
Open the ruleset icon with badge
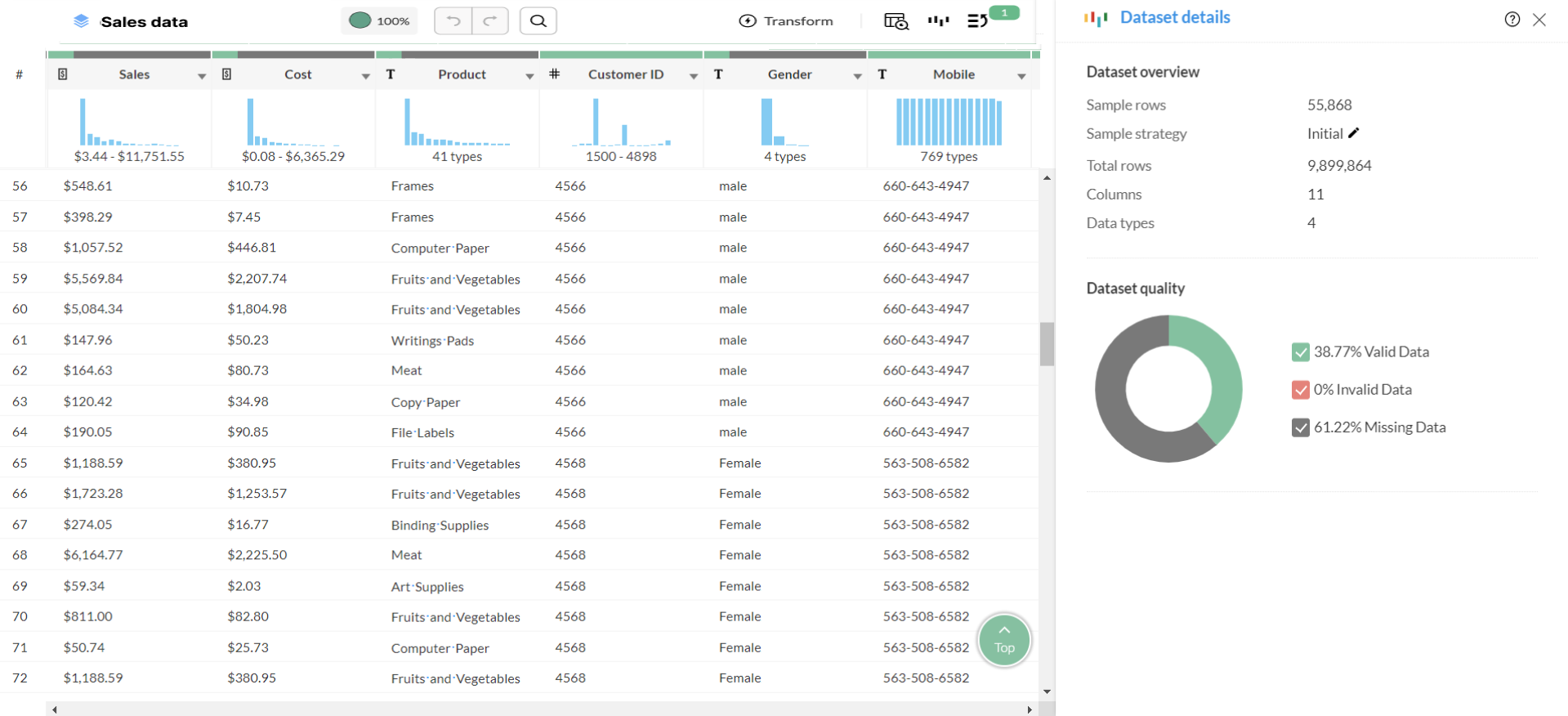click(x=978, y=21)
